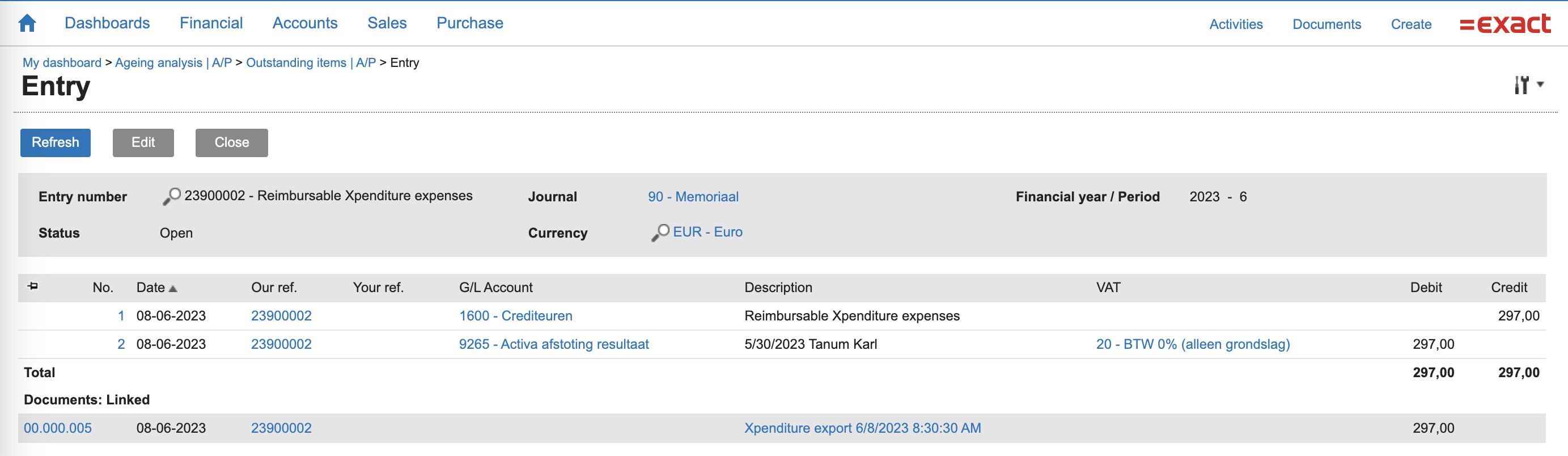
Task: Navigate to Outstanding items | A/P breadcrumb
Action: click(x=311, y=63)
